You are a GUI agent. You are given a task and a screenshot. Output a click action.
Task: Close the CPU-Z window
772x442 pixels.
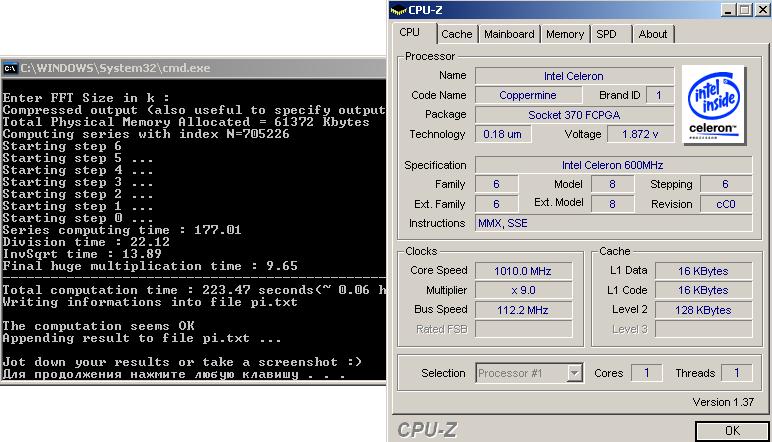tap(762, 10)
